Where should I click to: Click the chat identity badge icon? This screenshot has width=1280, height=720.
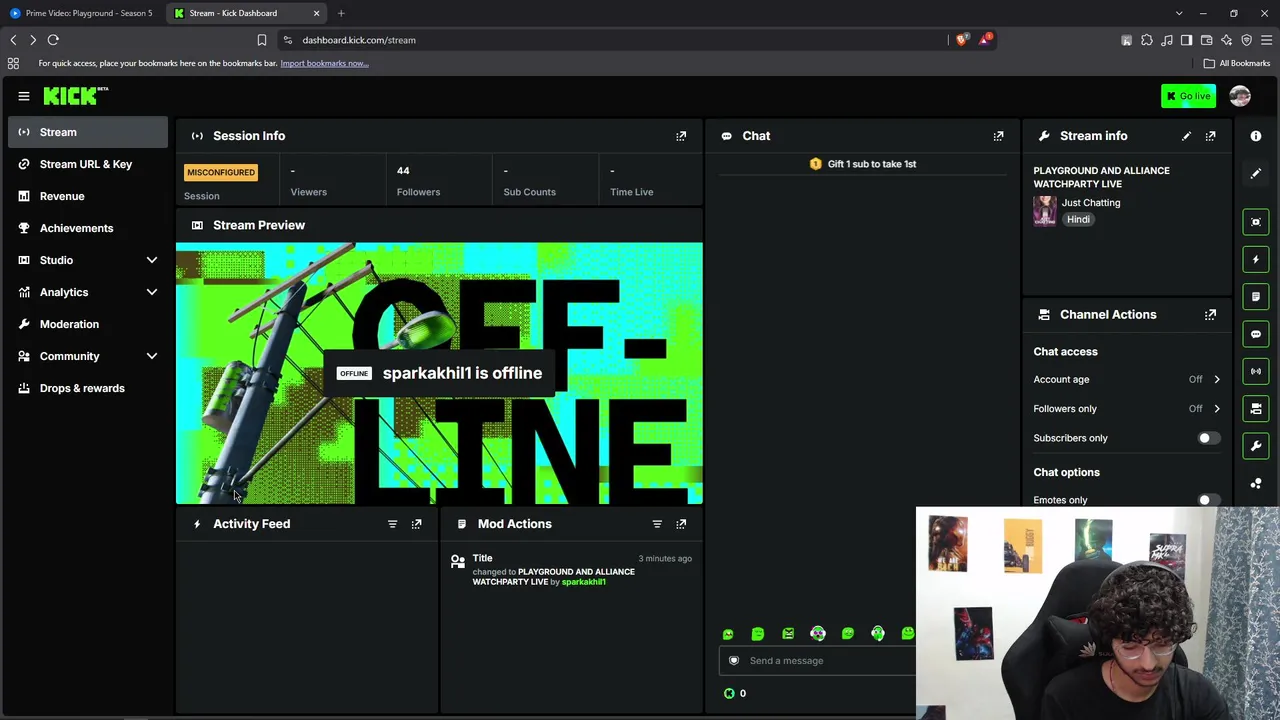734,661
